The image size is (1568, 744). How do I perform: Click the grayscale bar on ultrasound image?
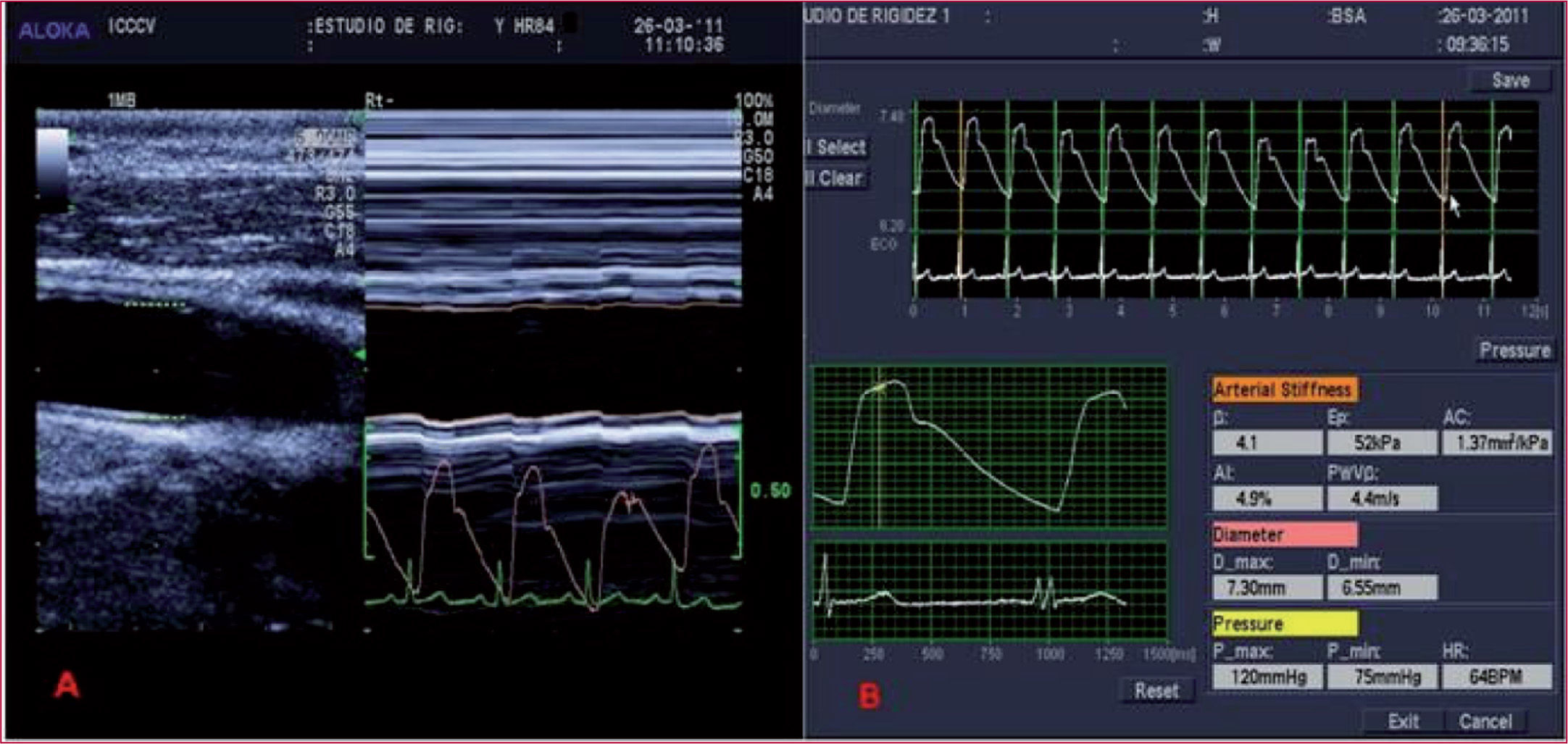[52, 163]
